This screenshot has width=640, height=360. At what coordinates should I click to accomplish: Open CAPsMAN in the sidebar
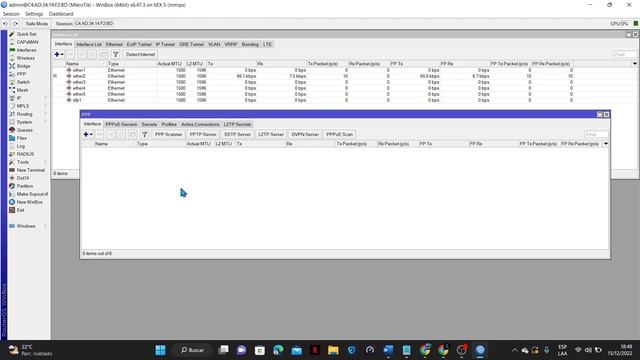click(27, 42)
